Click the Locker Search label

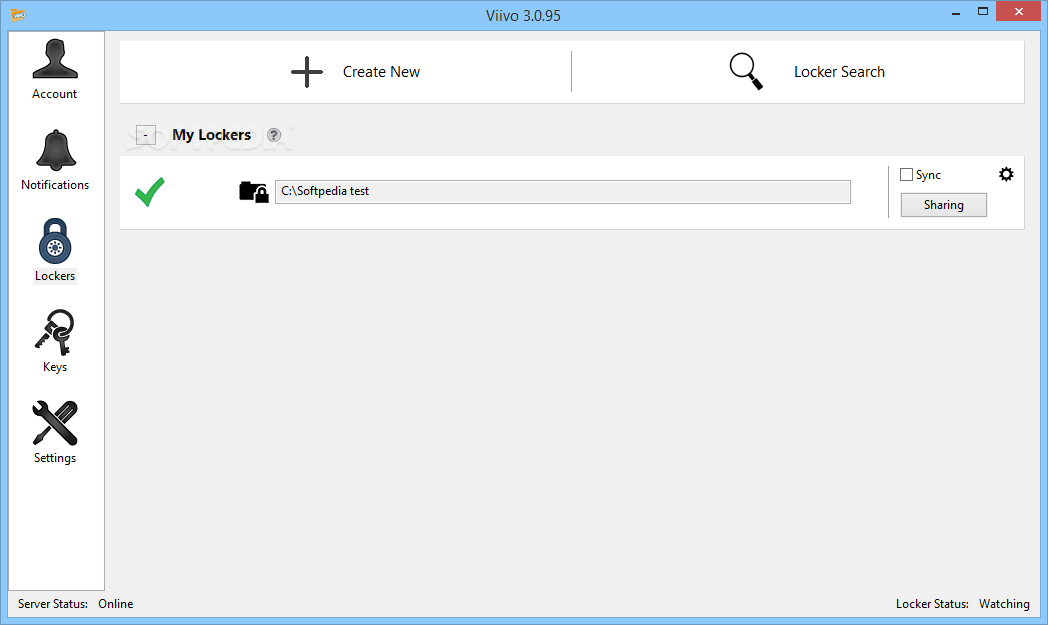coord(839,72)
